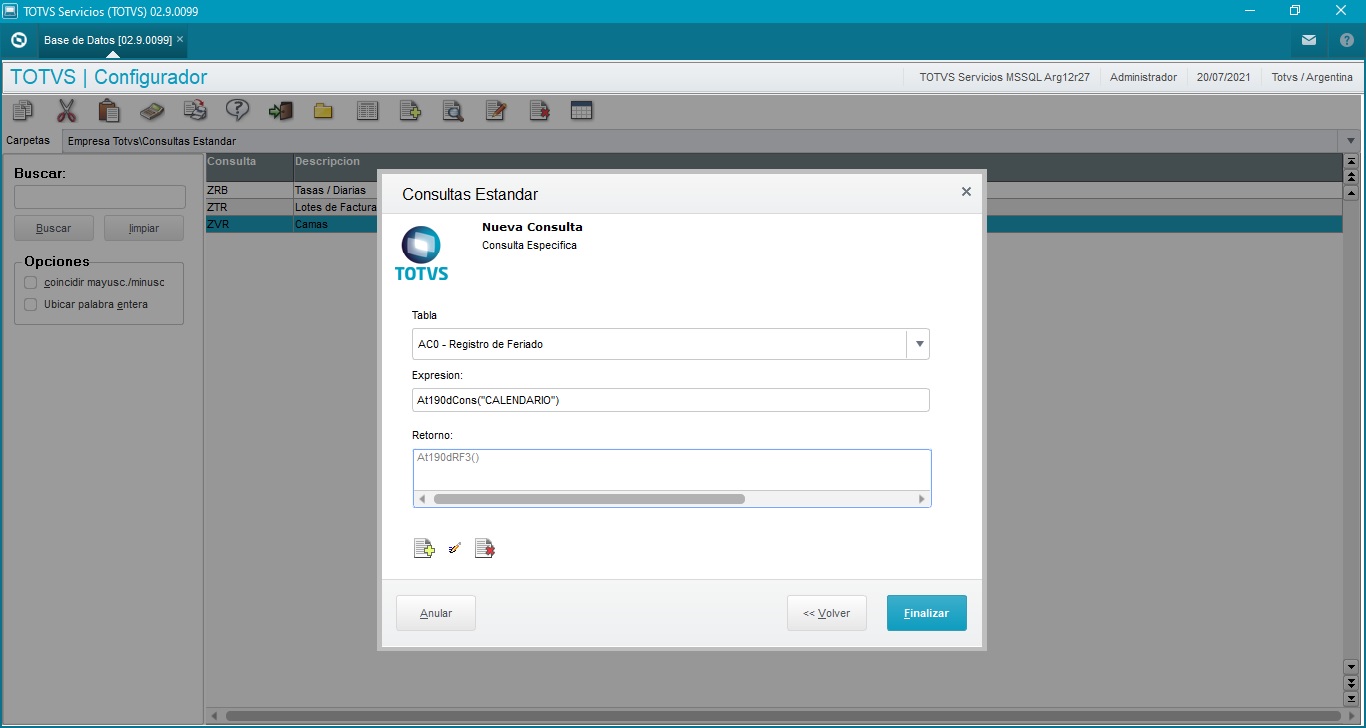Enable coincidir mayusc./minusc checkbox
1366x728 pixels.
(31, 282)
